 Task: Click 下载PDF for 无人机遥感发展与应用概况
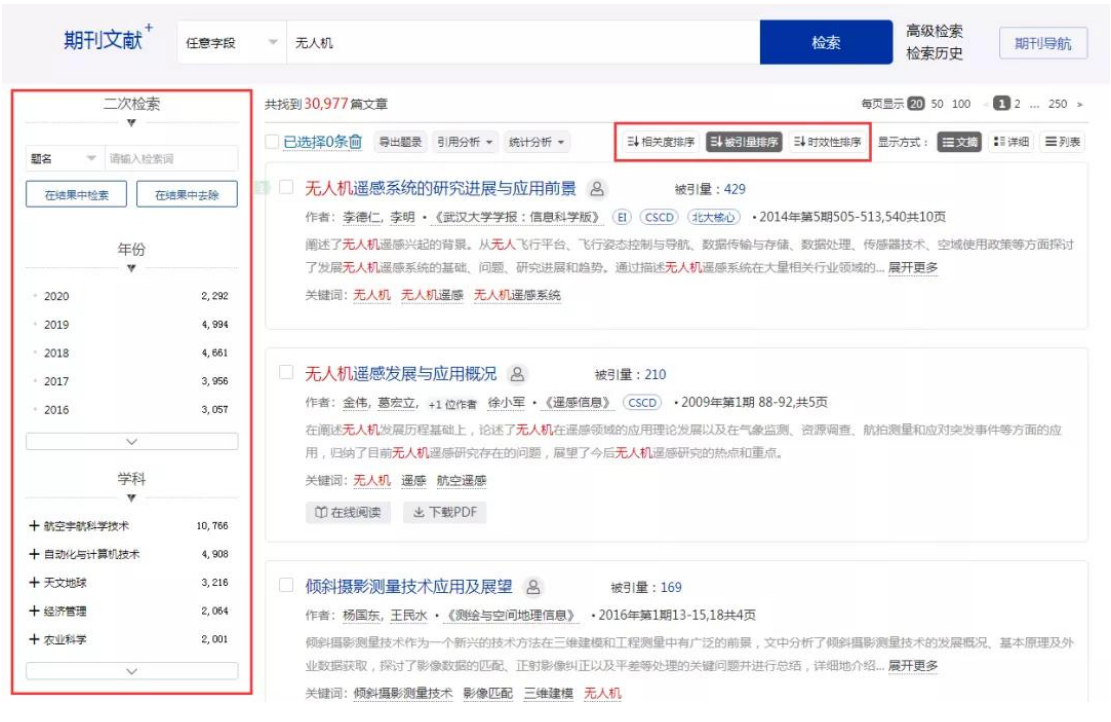[x=444, y=512]
